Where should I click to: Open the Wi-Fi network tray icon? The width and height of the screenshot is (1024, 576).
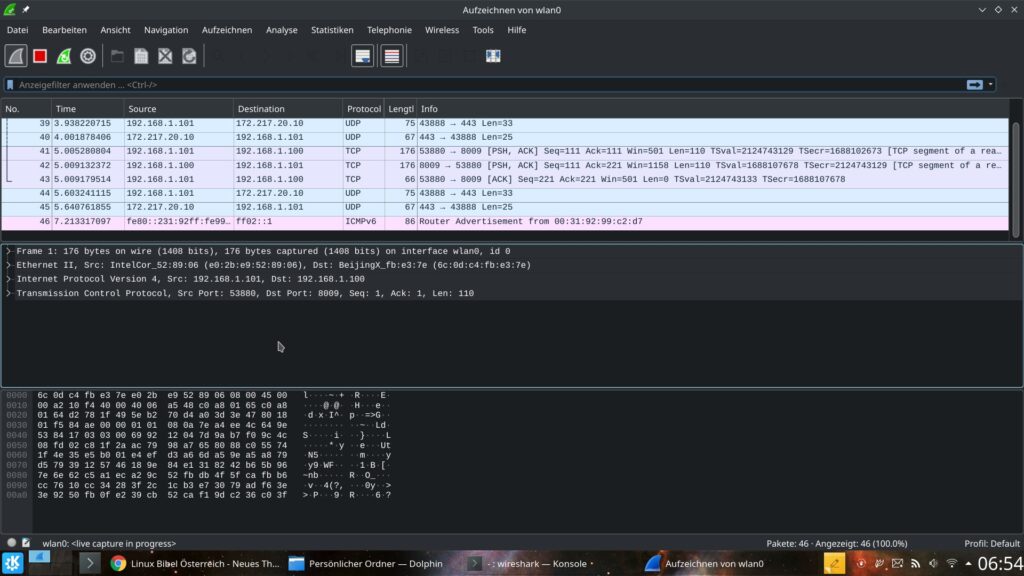pyautogui.click(x=952, y=564)
